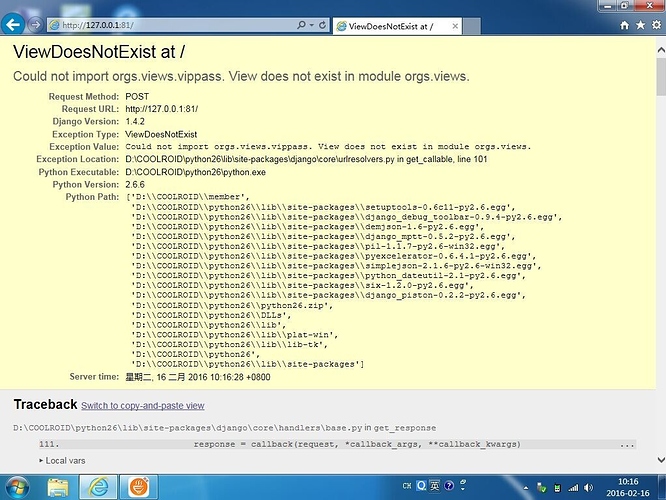This screenshot has width=666, height=500.
Task: Go back with the browser back arrow
Action: click(x=13, y=24)
